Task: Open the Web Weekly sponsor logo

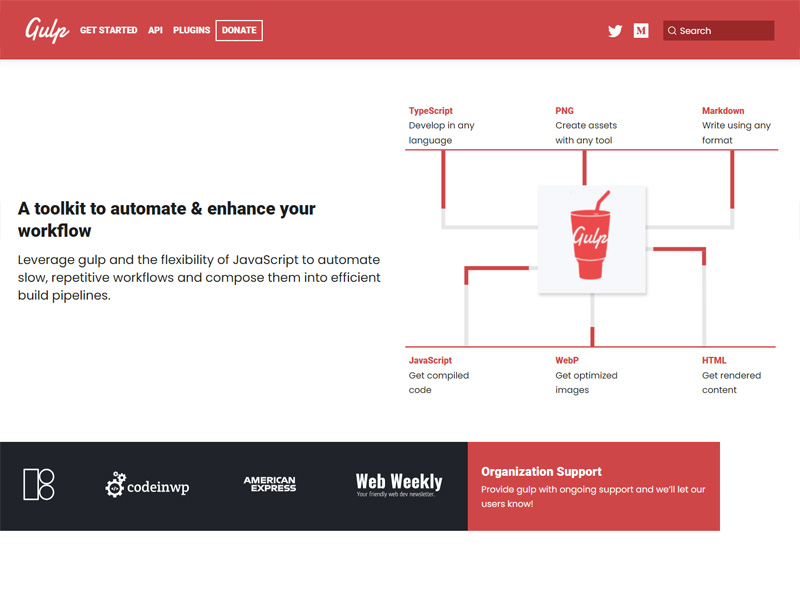Action: coord(398,485)
